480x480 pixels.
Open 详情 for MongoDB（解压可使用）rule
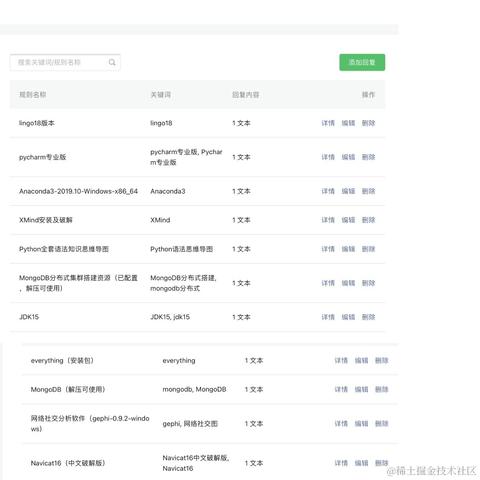tap(341, 389)
